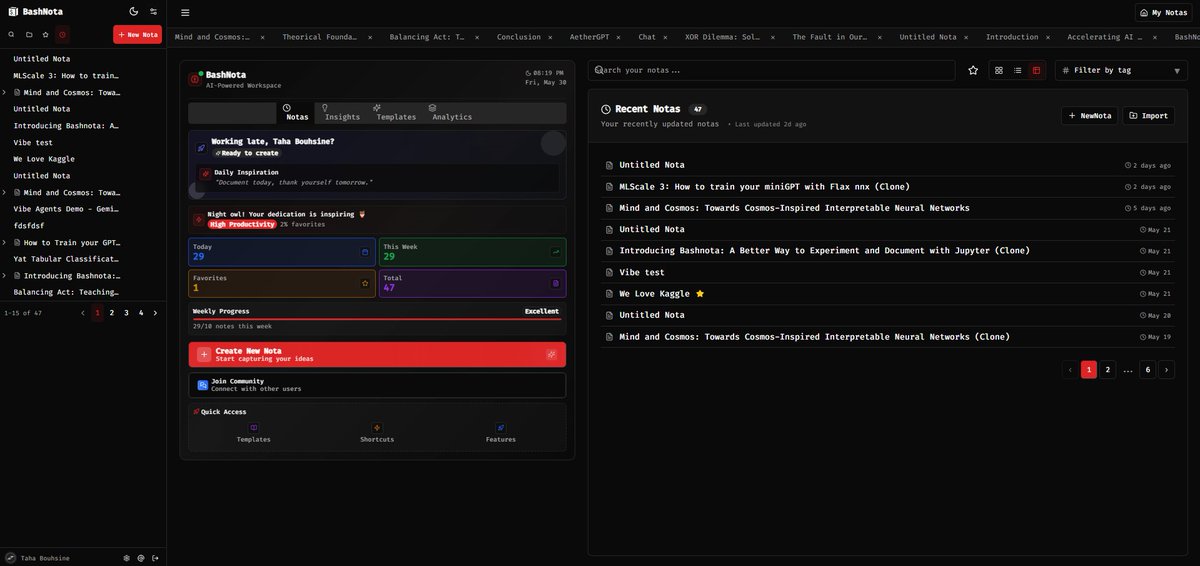Screen dimensions: 1200x566
Task: Close the Conclusion tab
Action: coord(550,37)
